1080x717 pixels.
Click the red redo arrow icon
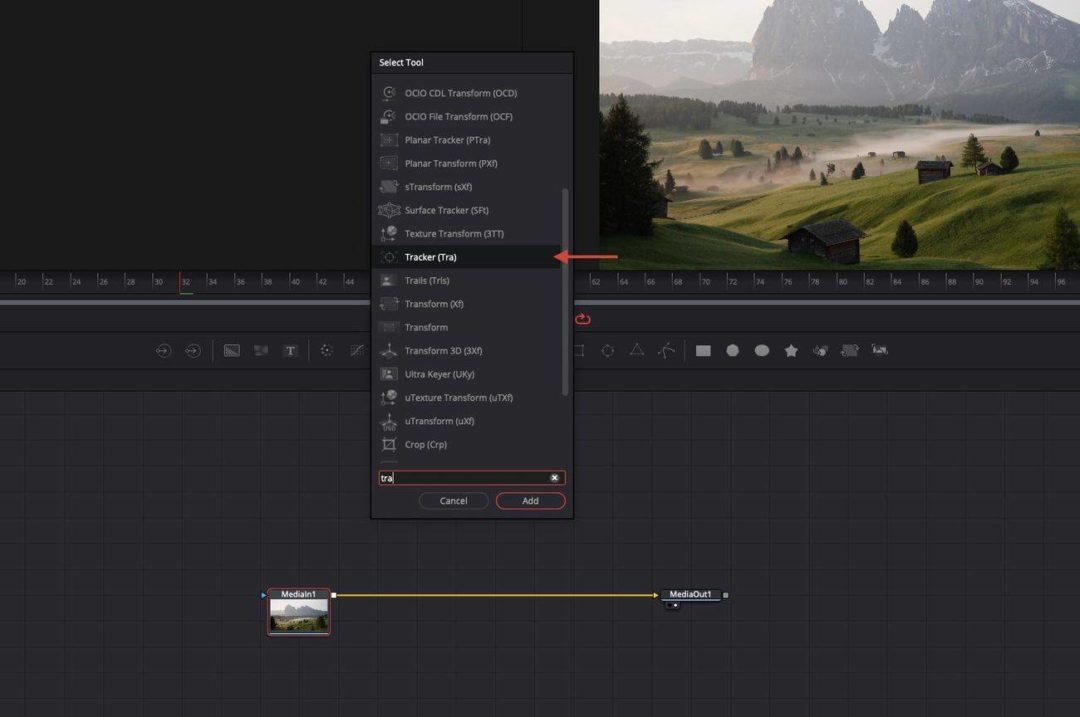click(x=583, y=318)
